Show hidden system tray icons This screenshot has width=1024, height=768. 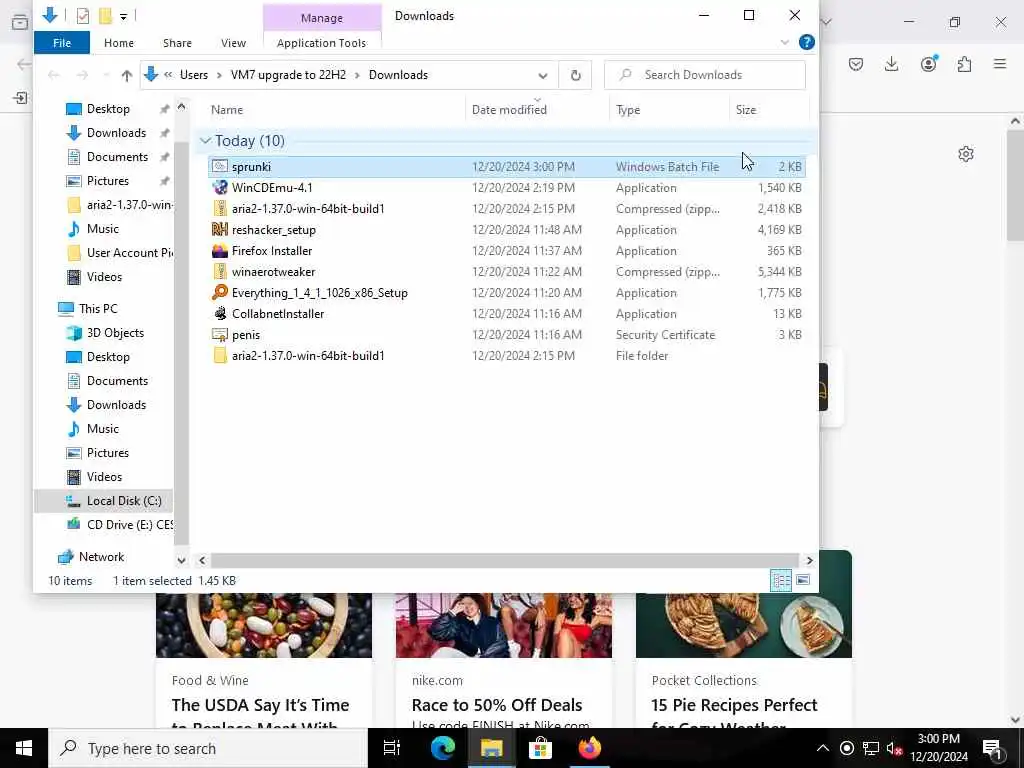(822, 748)
